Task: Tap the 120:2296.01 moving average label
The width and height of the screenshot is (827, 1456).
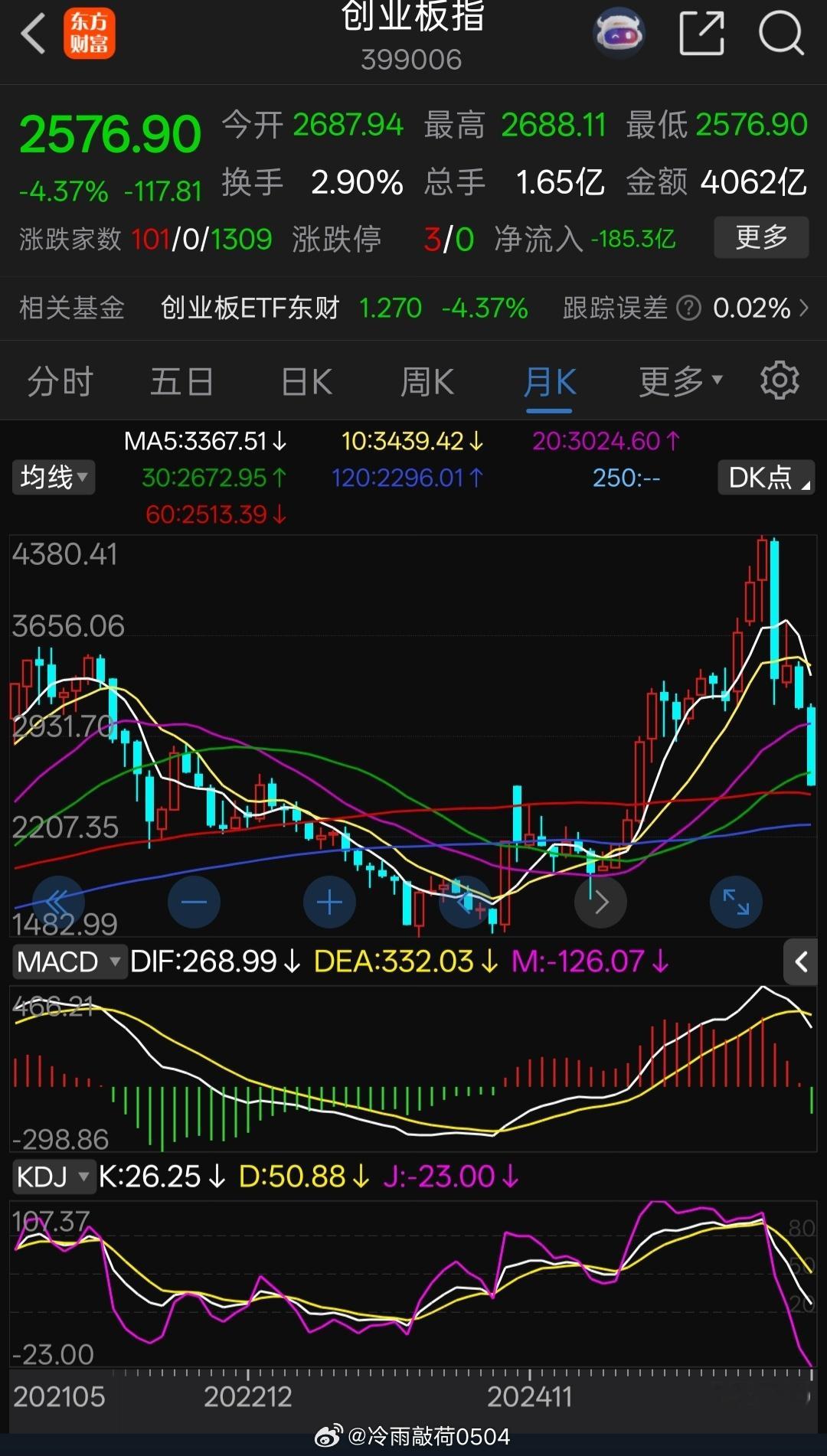Action: pyautogui.click(x=407, y=478)
